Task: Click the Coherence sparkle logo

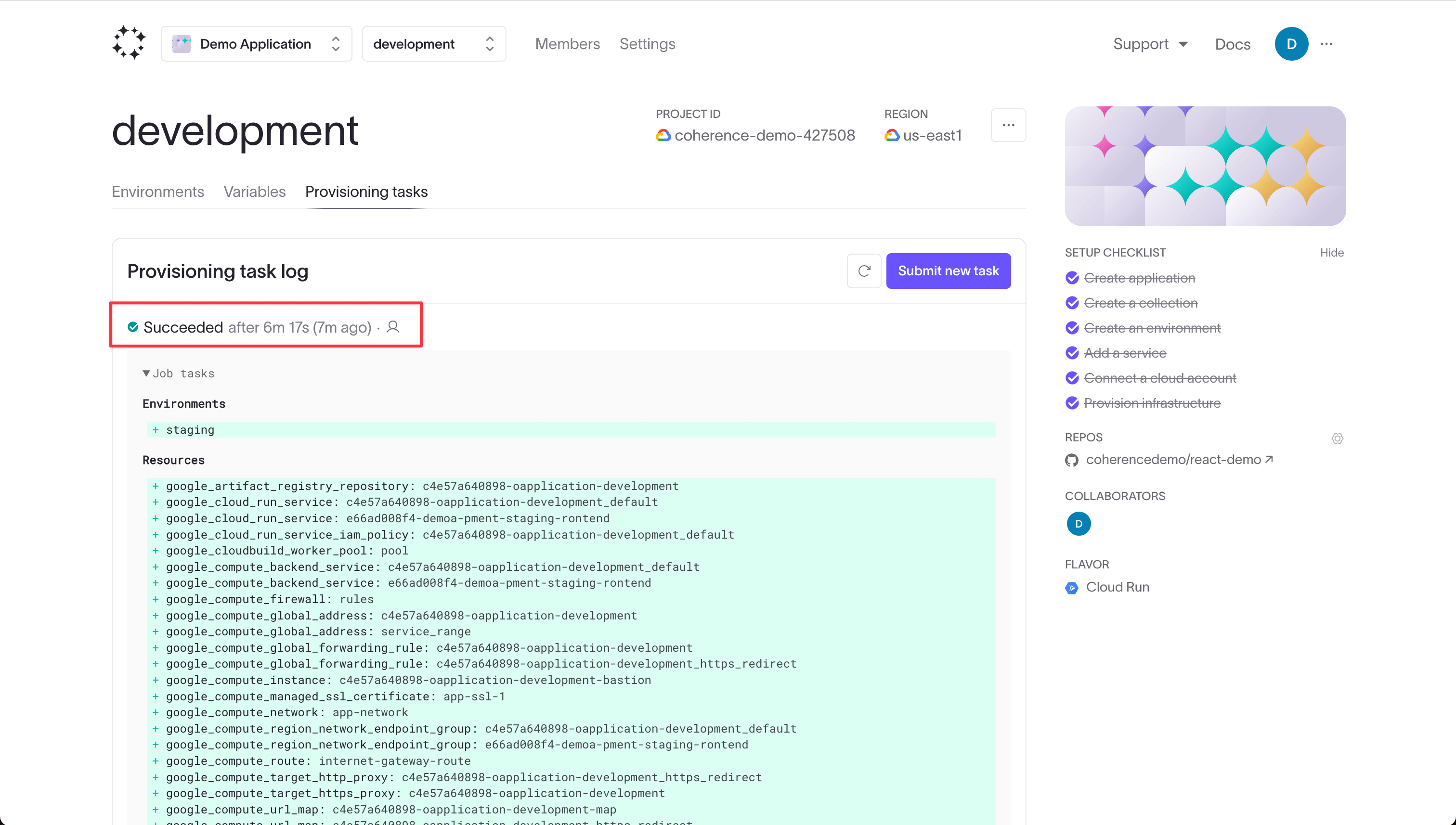Action: click(129, 43)
